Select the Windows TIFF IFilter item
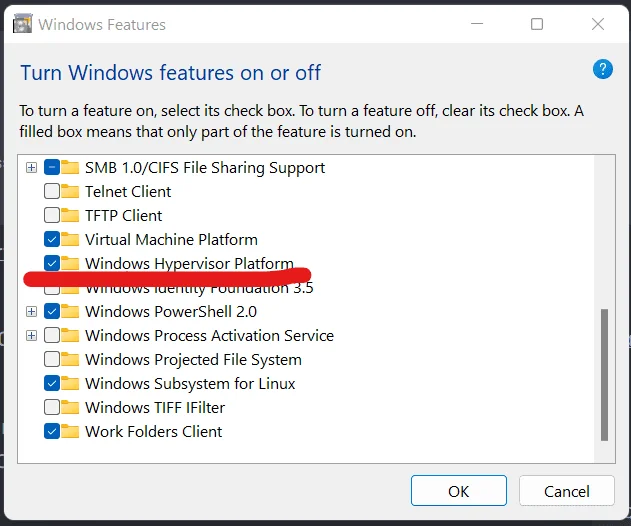Viewport: 631px width, 526px height. pyautogui.click(x=155, y=407)
